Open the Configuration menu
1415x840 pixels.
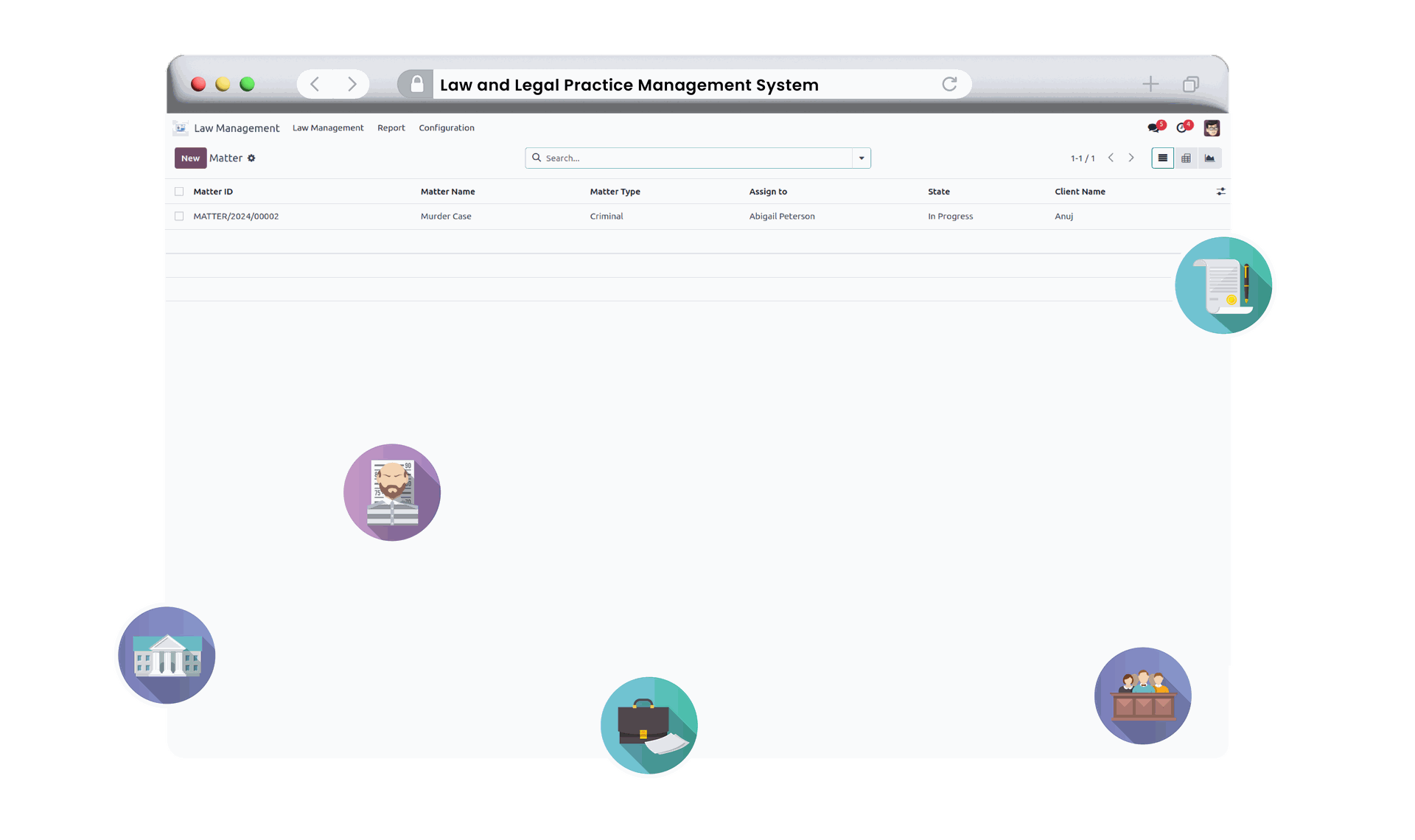tap(446, 127)
